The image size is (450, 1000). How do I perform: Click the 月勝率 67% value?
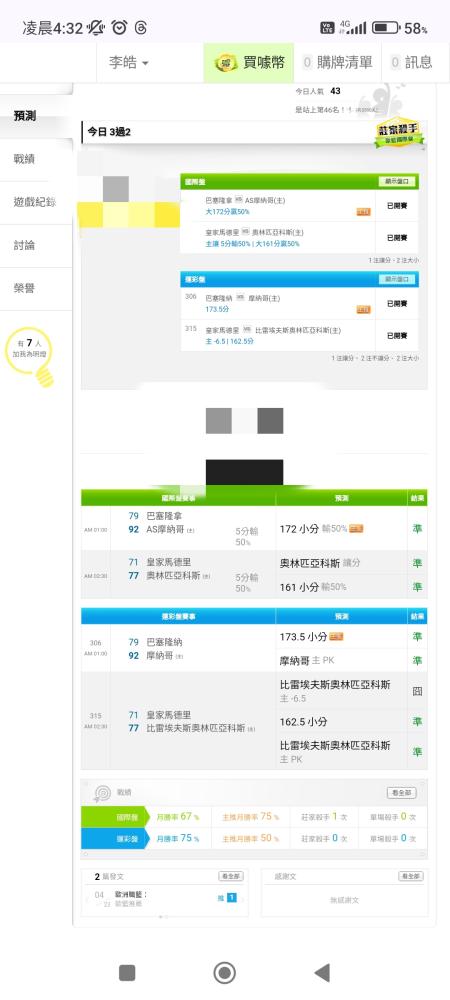178,817
